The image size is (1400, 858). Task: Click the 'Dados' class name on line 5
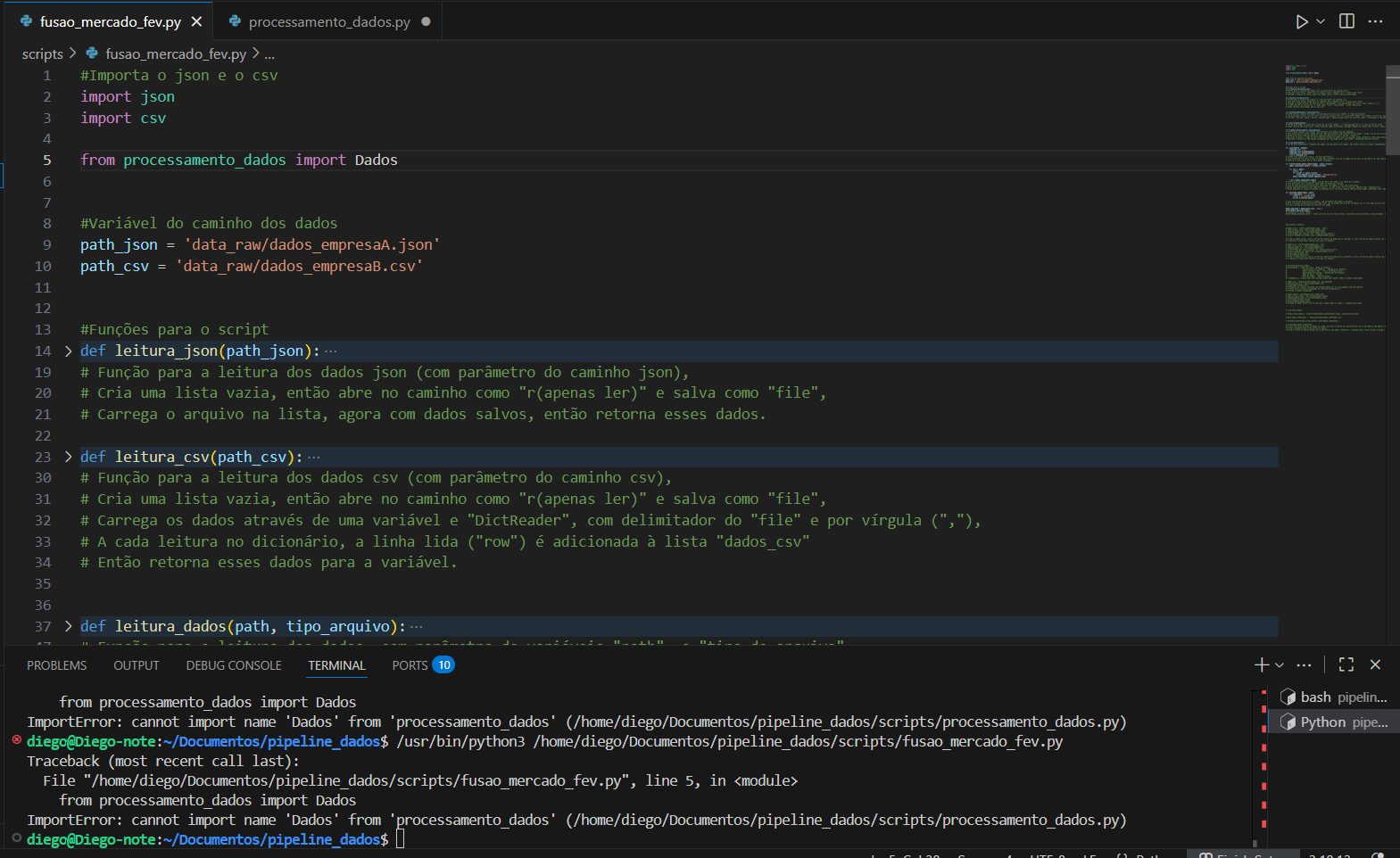pyautogui.click(x=376, y=161)
